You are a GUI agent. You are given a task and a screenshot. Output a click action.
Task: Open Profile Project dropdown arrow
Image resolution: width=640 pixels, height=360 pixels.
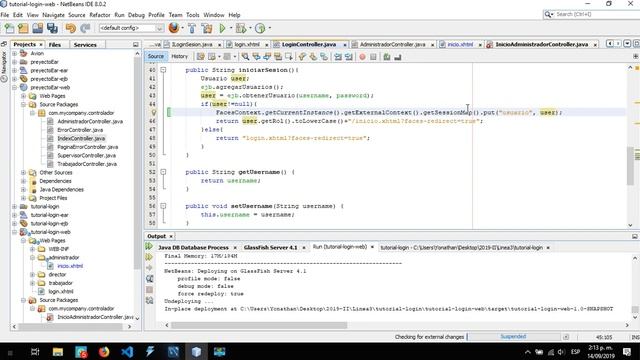[269, 28]
